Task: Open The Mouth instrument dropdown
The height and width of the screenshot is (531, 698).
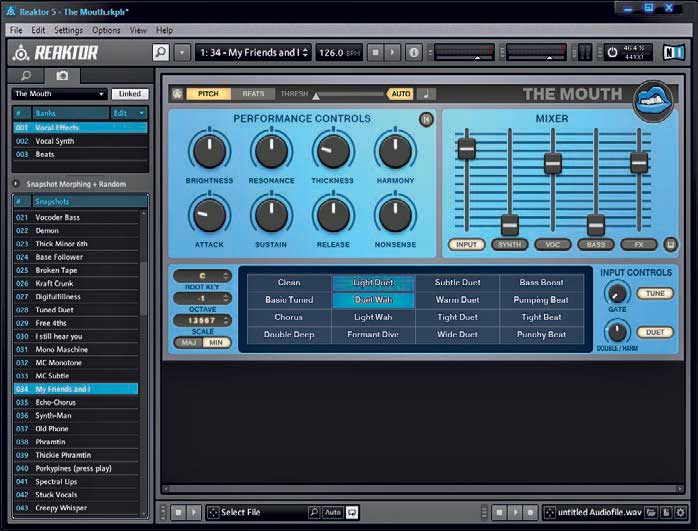Action: 59,94
